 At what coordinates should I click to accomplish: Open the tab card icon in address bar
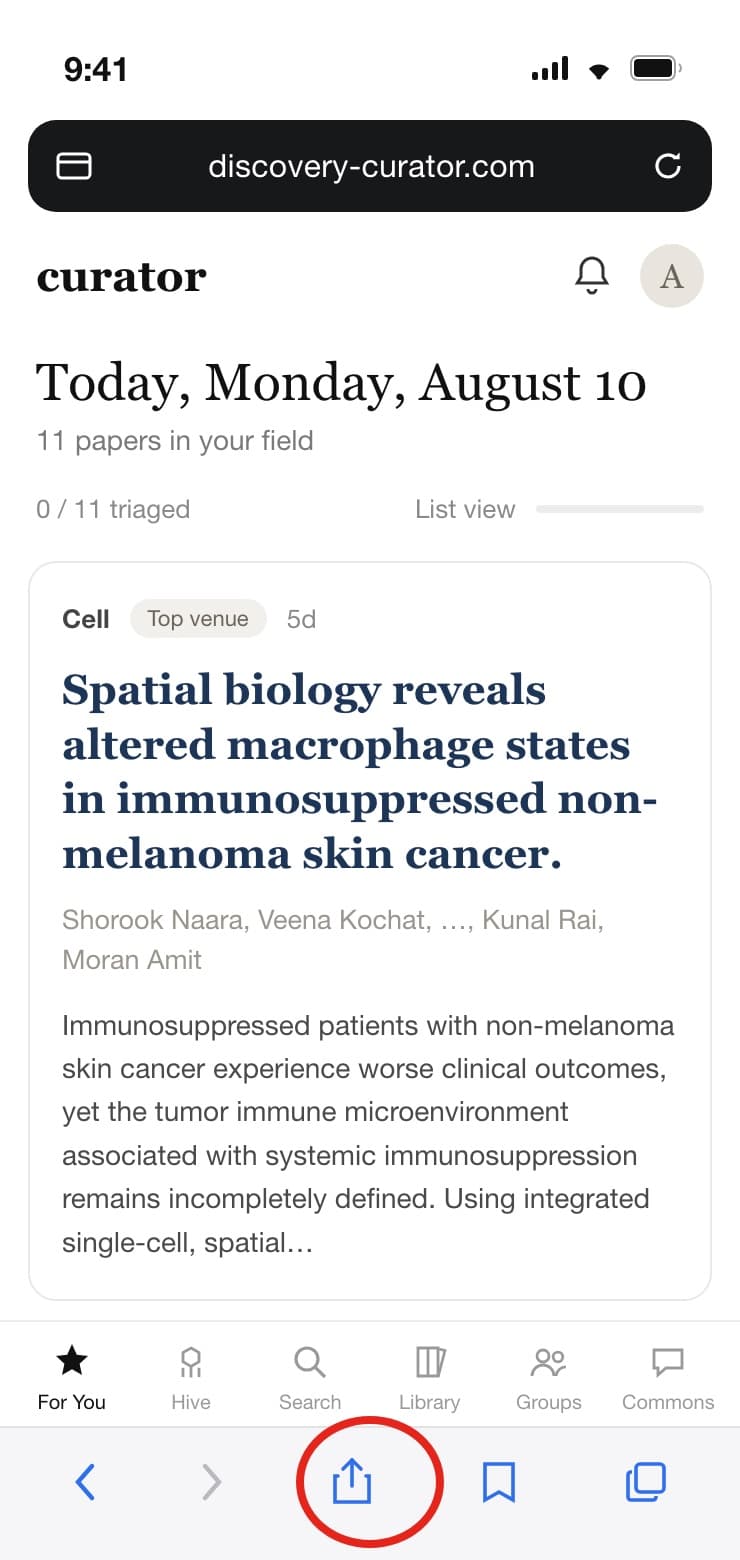pyautogui.click(x=74, y=166)
